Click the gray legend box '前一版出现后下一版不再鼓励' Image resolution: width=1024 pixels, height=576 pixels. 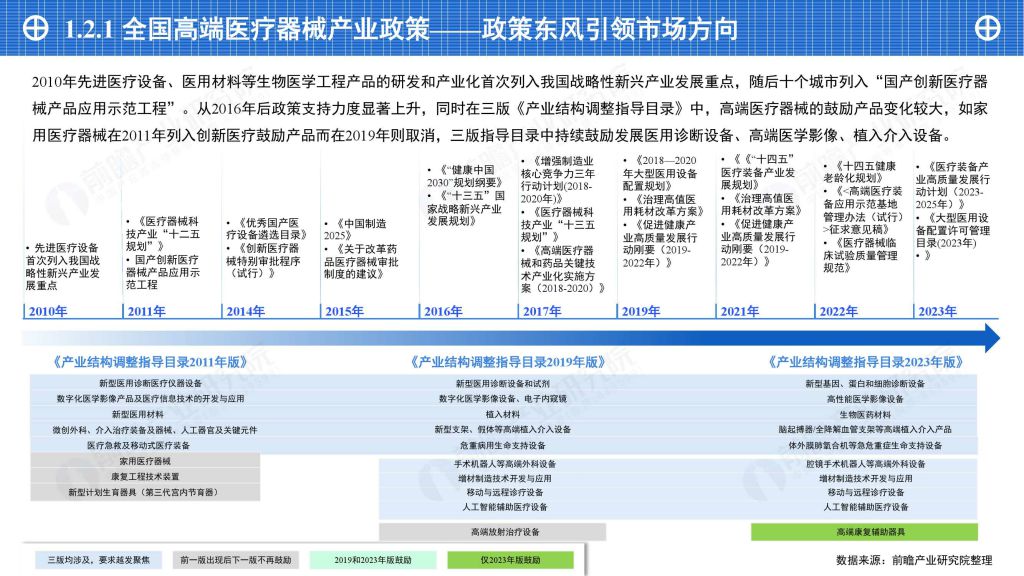[236, 560]
